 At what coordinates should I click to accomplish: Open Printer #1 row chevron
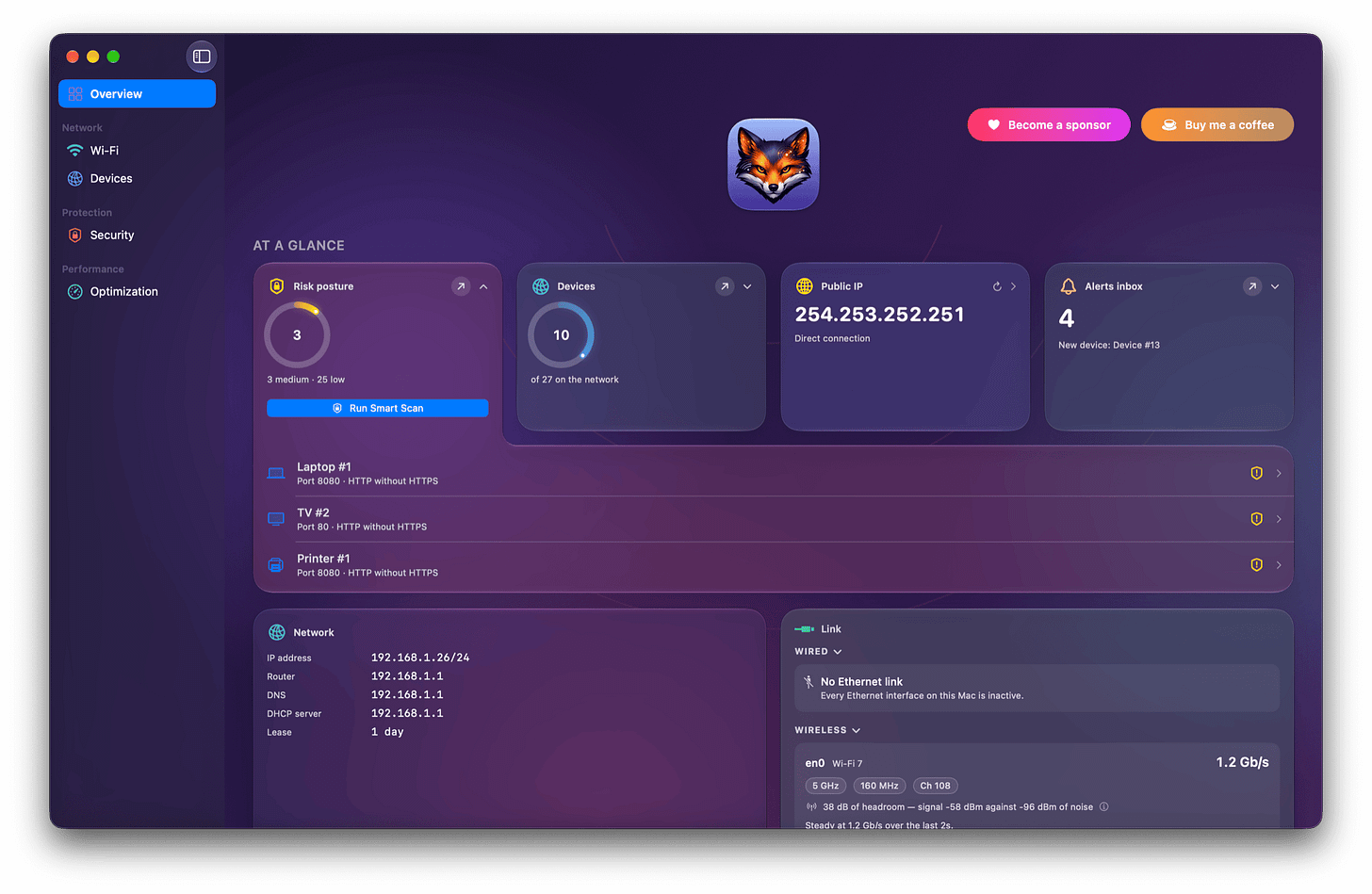(x=1279, y=565)
